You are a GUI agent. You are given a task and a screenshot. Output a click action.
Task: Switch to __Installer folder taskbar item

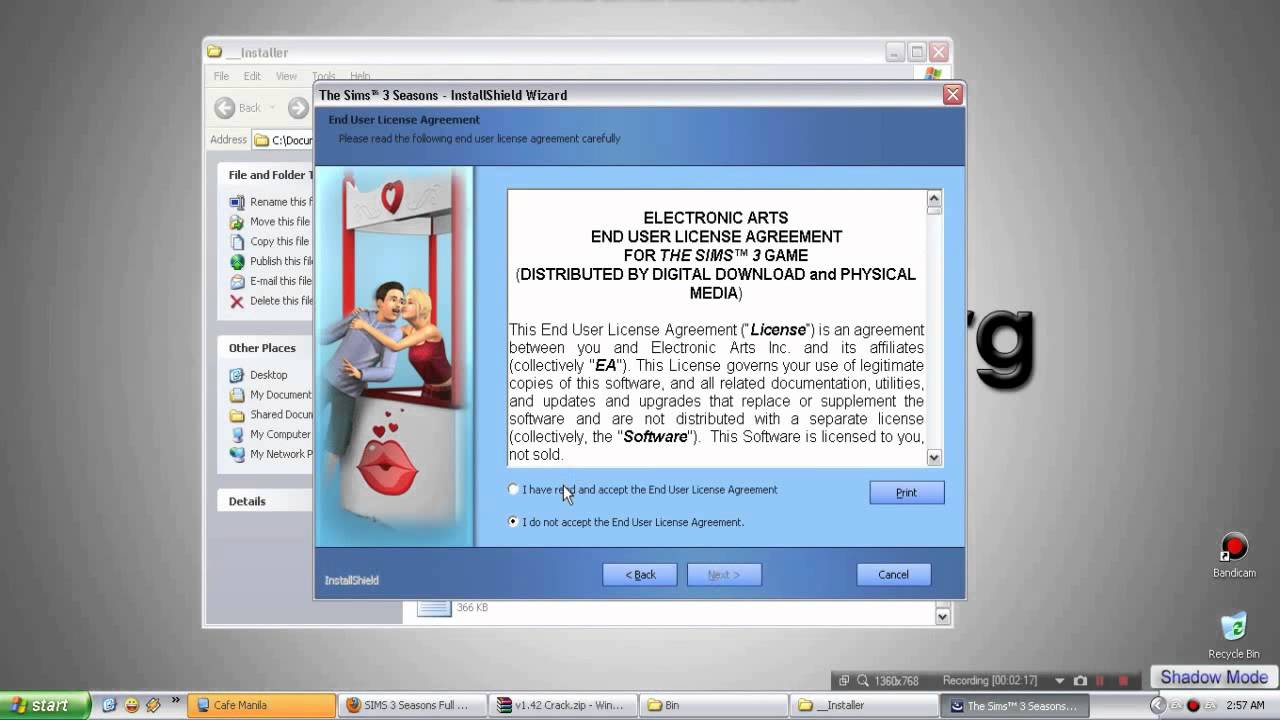click(863, 705)
